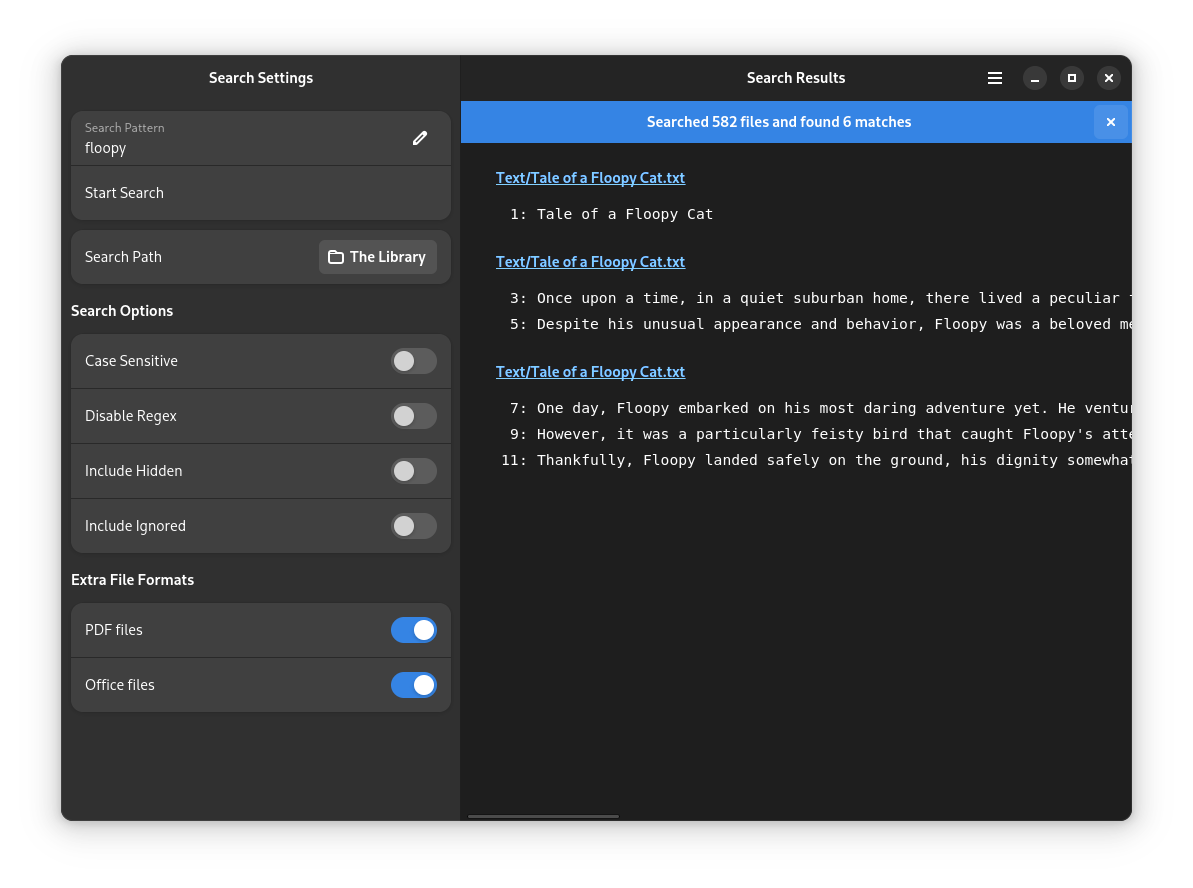Click the horizontal scrollbar under results
This screenshot has height=888, width=1193.
tap(543, 816)
